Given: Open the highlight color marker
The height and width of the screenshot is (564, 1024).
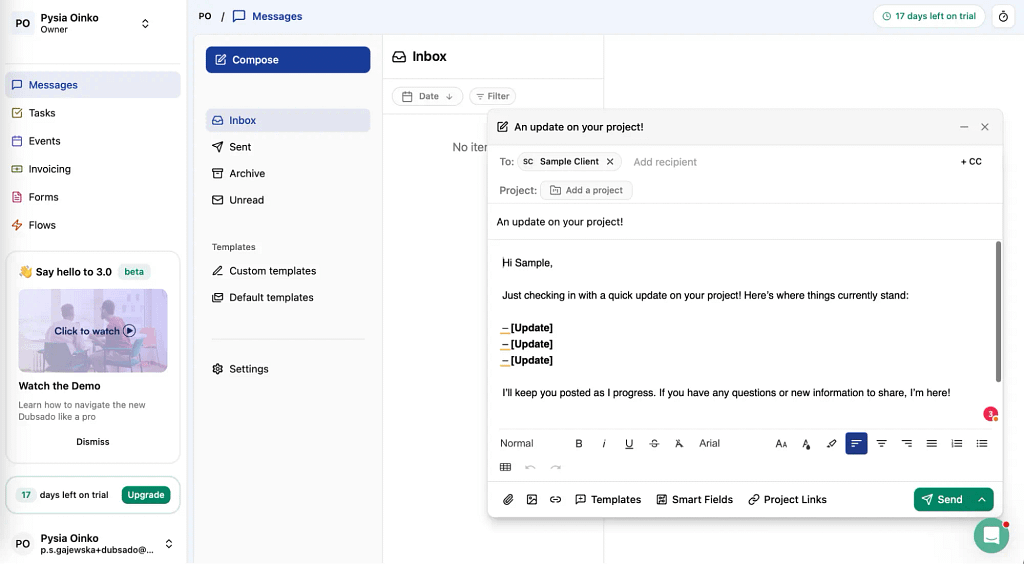Looking at the screenshot, I should click(x=831, y=443).
